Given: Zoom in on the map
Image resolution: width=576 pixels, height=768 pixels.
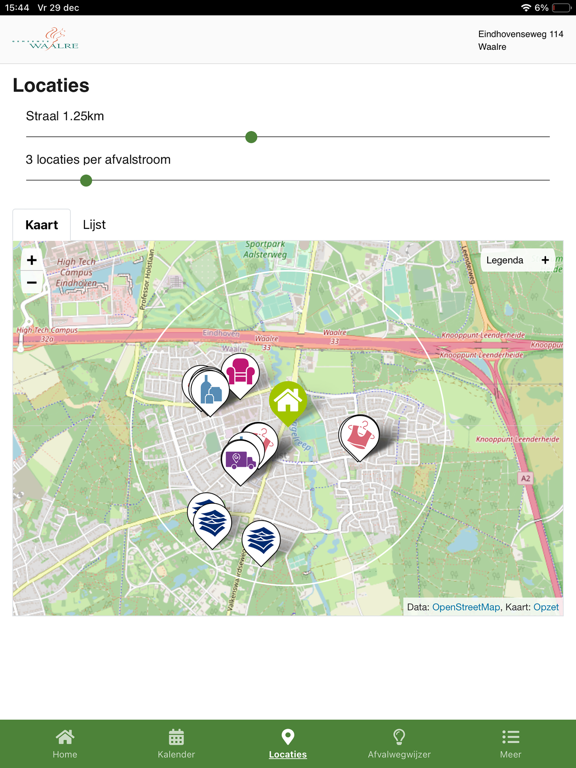Looking at the screenshot, I should [x=32, y=260].
